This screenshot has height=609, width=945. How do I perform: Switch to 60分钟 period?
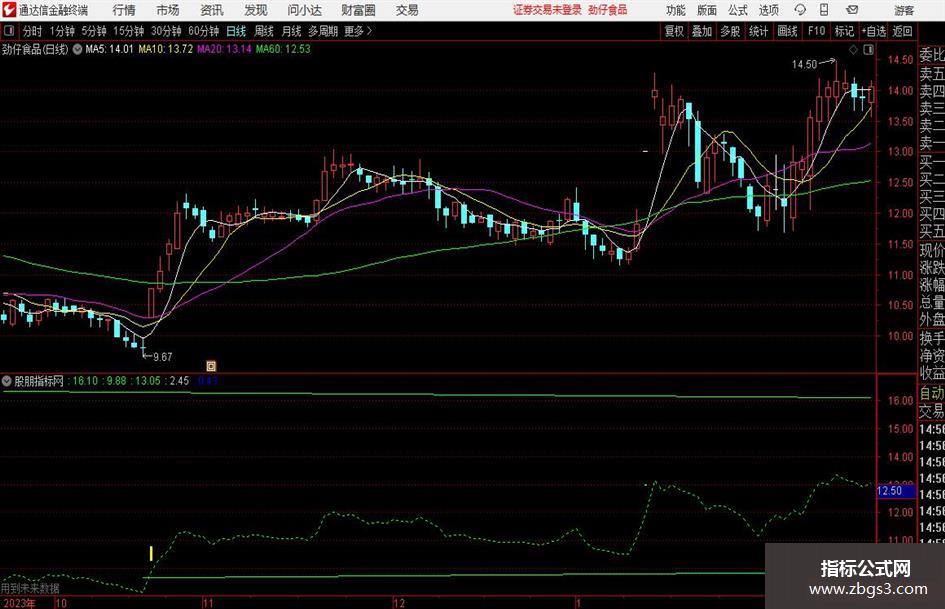coord(204,31)
